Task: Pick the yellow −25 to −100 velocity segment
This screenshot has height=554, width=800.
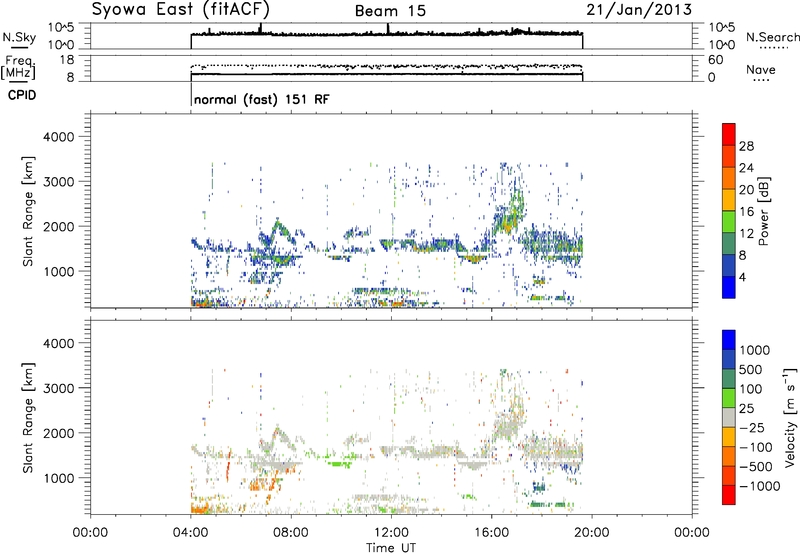Action: [729, 437]
